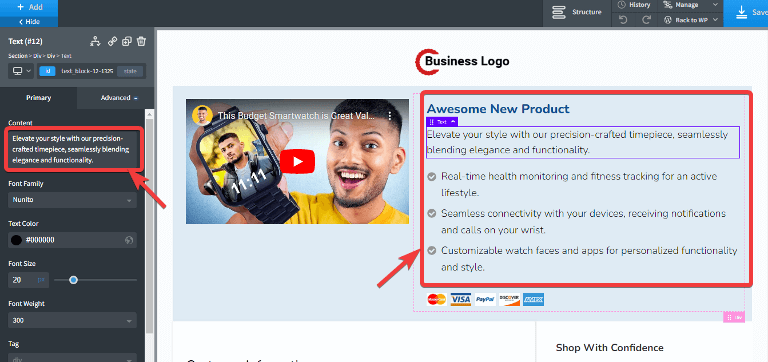Hide the left sidebar panel

click(x=29, y=22)
